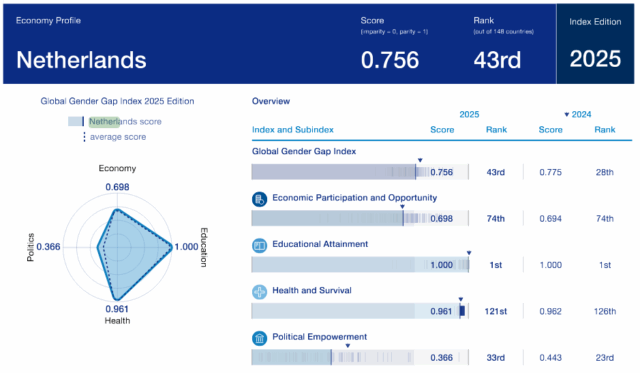Click the Educational Attainment label
Viewport: 640px width, 373px height.
320,244
